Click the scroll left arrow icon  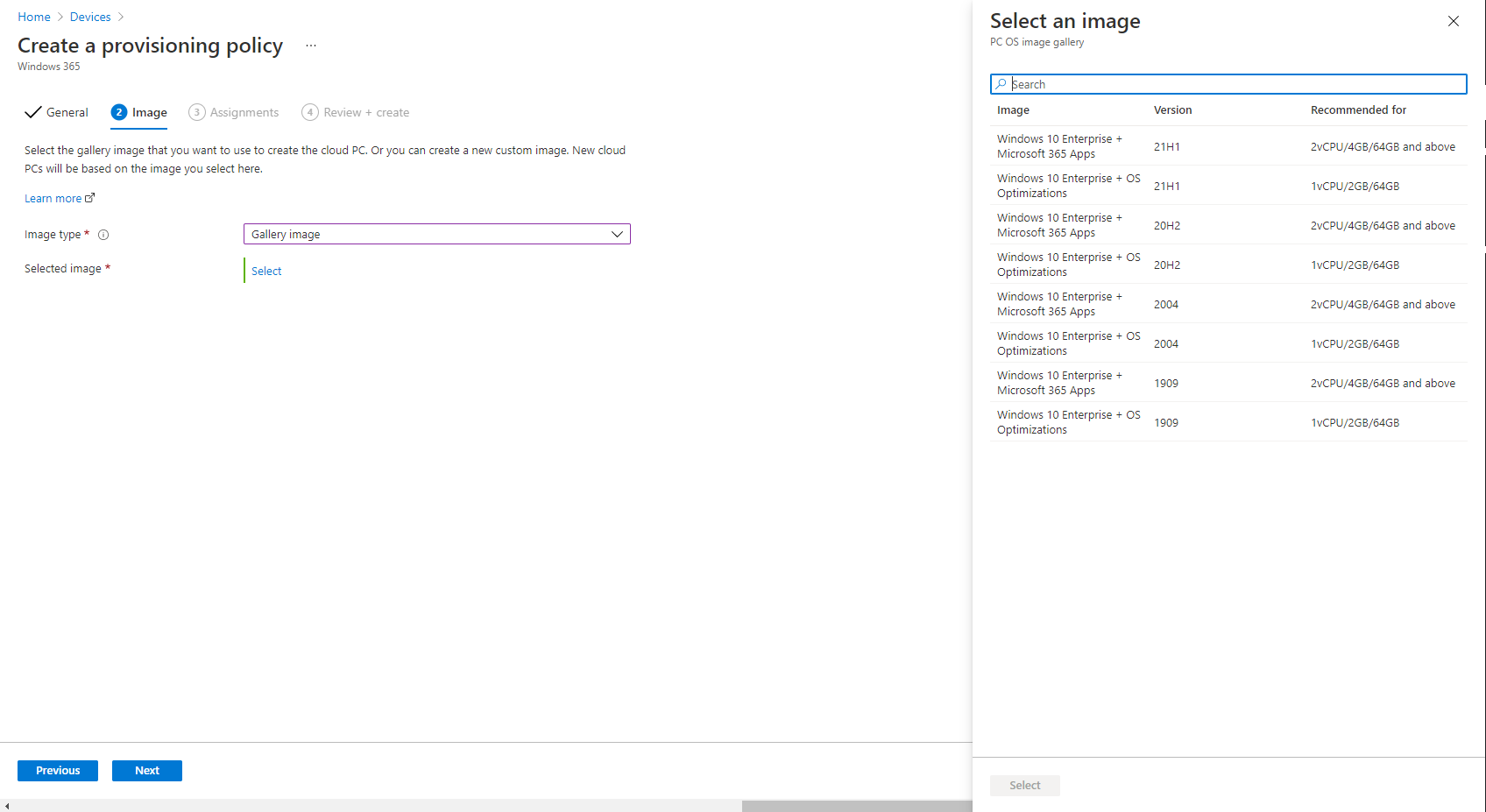(7, 806)
